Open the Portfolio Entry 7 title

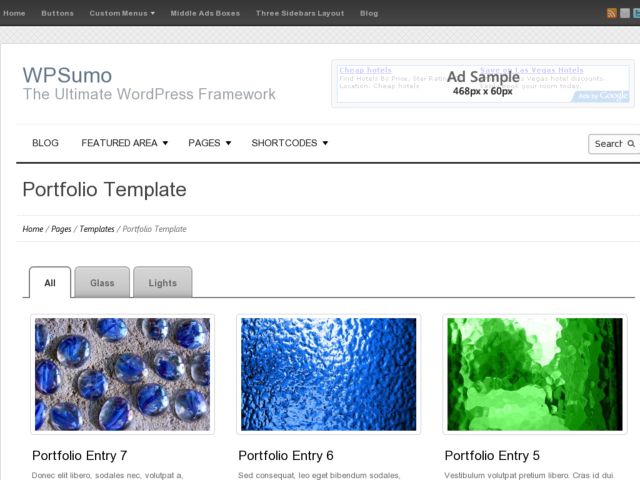point(80,455)
